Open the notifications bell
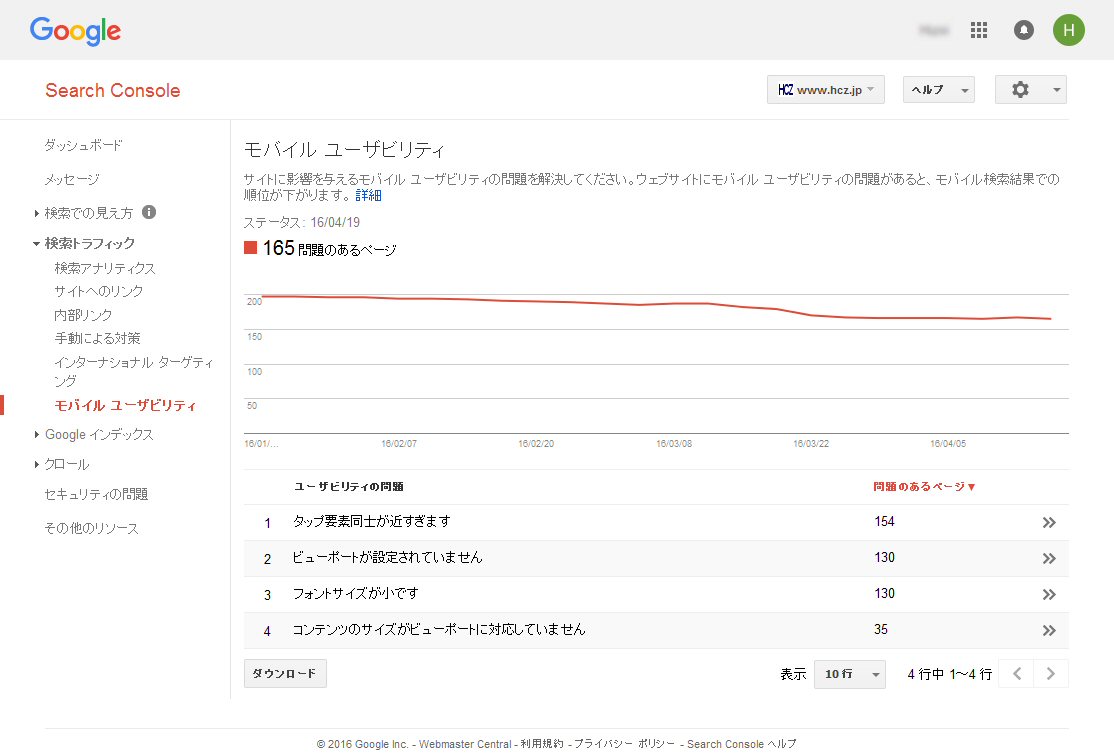This screenshot has width=1114, height=755. click(x=1024, y=30)
